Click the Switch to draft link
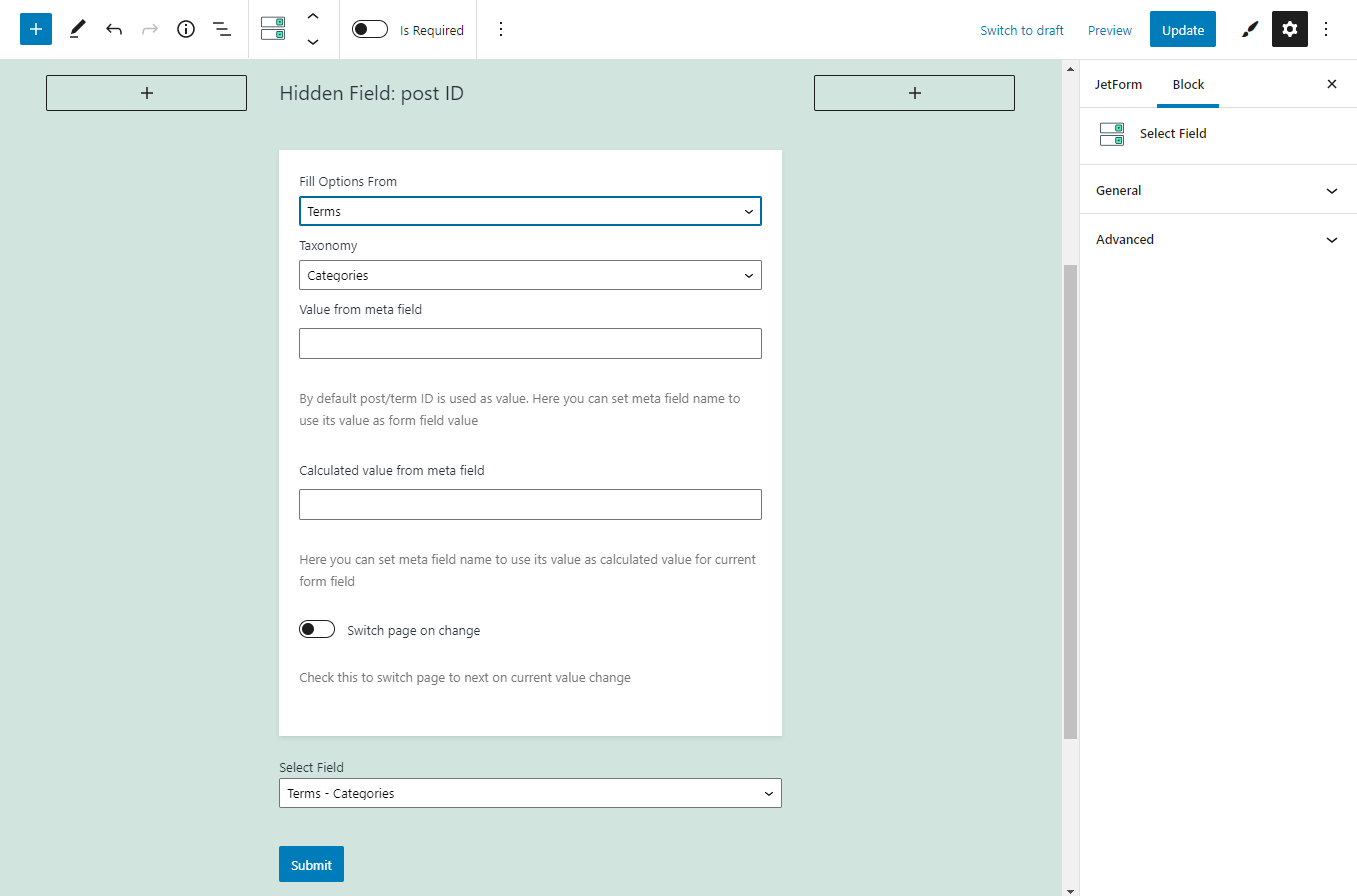This screenshot has height=896, width=1357. pyautogui.click(x=1021, y=30)
